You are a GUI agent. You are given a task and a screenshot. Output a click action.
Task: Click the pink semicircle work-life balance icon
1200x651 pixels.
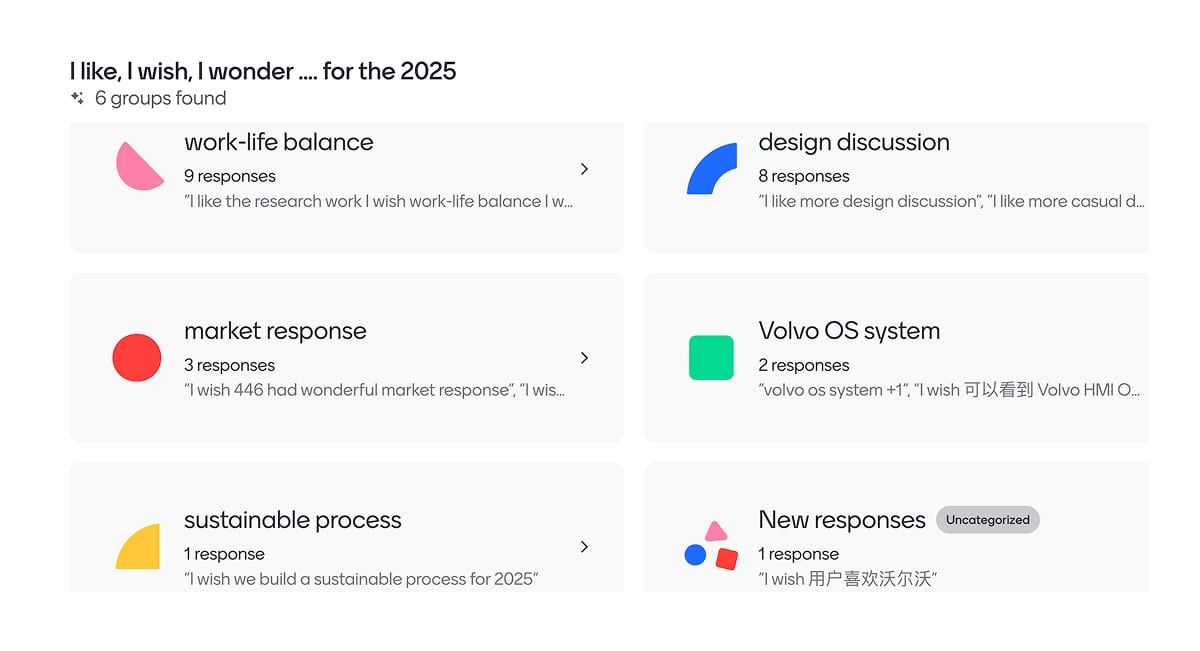coord(139,166)
